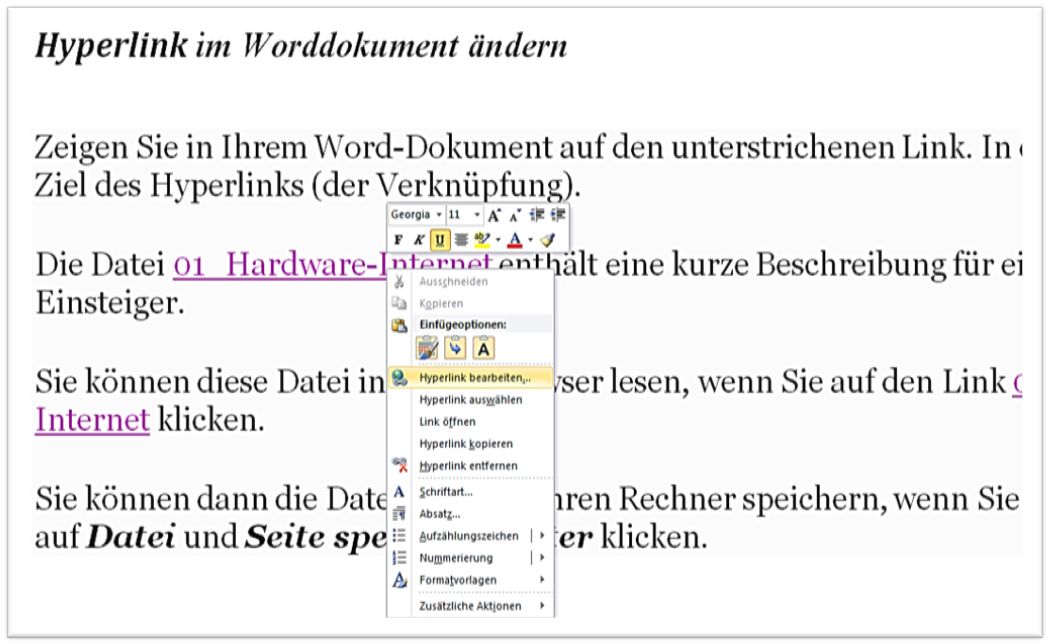Expand the Formatvorlagen submenu

pyautogui.click(x=460, y=579)
